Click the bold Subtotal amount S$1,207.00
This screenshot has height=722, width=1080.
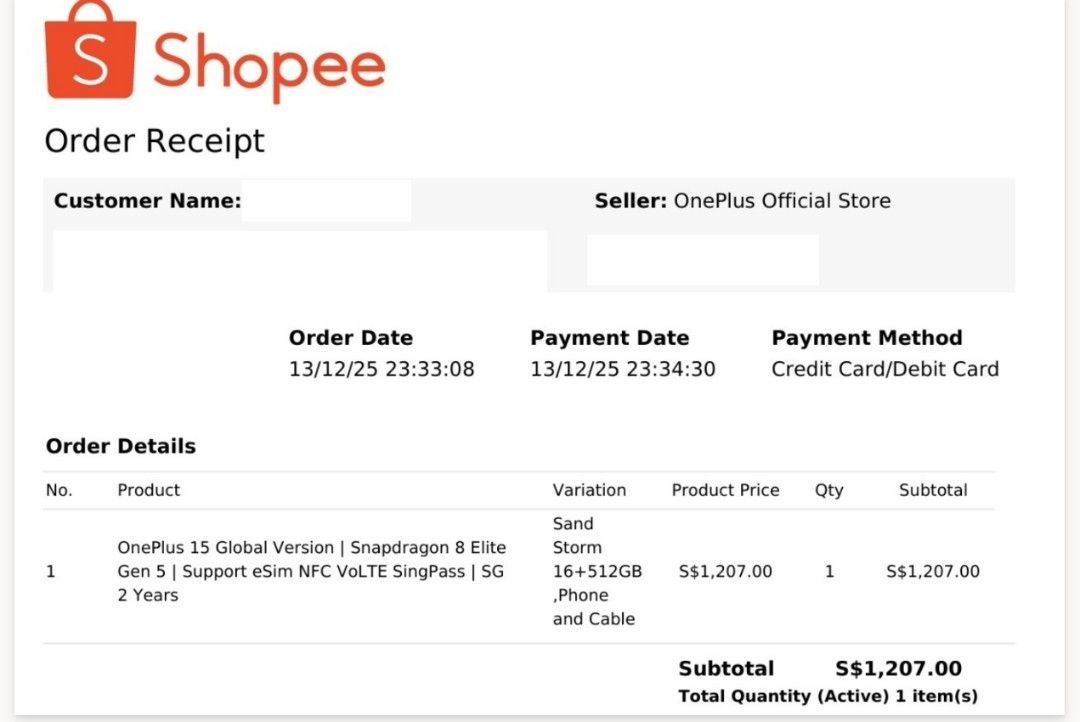pos(898,669)
